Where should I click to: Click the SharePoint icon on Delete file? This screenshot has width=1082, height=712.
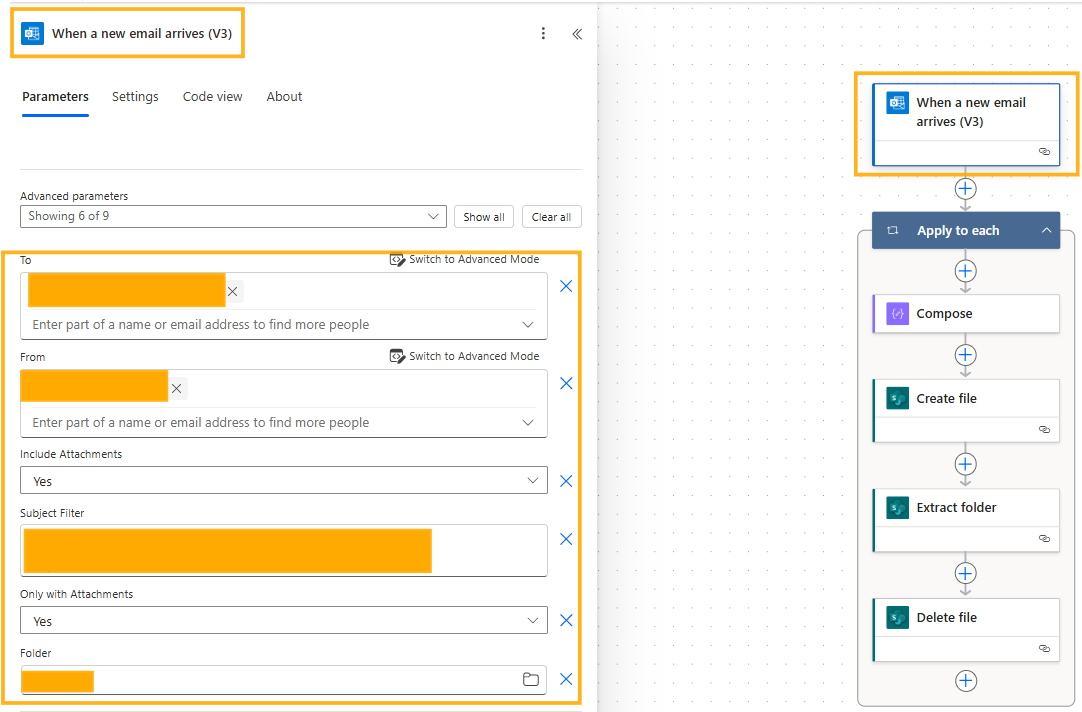click(x=897, y=617)
